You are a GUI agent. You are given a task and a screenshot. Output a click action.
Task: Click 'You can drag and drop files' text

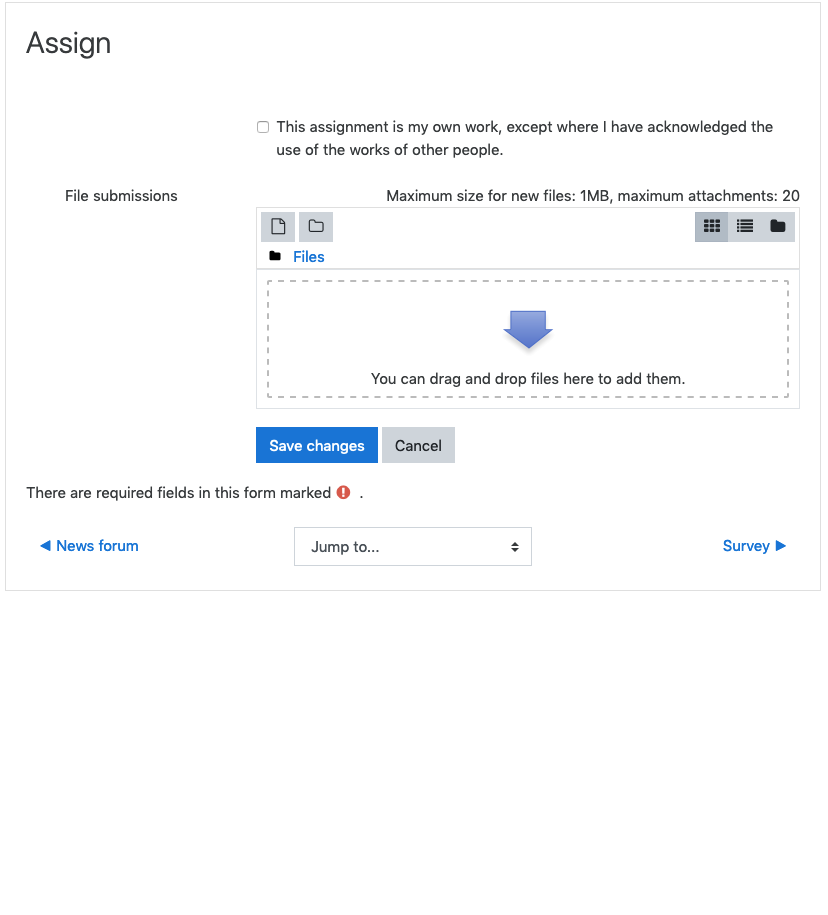pyautogui.click(x=527, y=379)
